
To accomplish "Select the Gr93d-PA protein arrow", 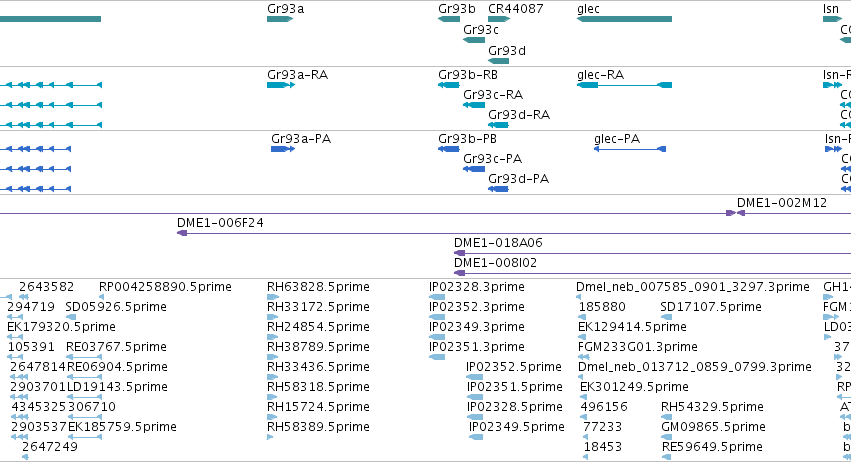I will click(x=498, y=189).
